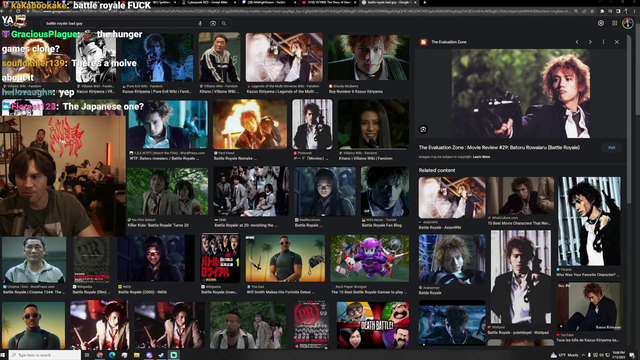Open Steam from the taskbar
This screenshot has height=360, width=640.
pos(161,355)
